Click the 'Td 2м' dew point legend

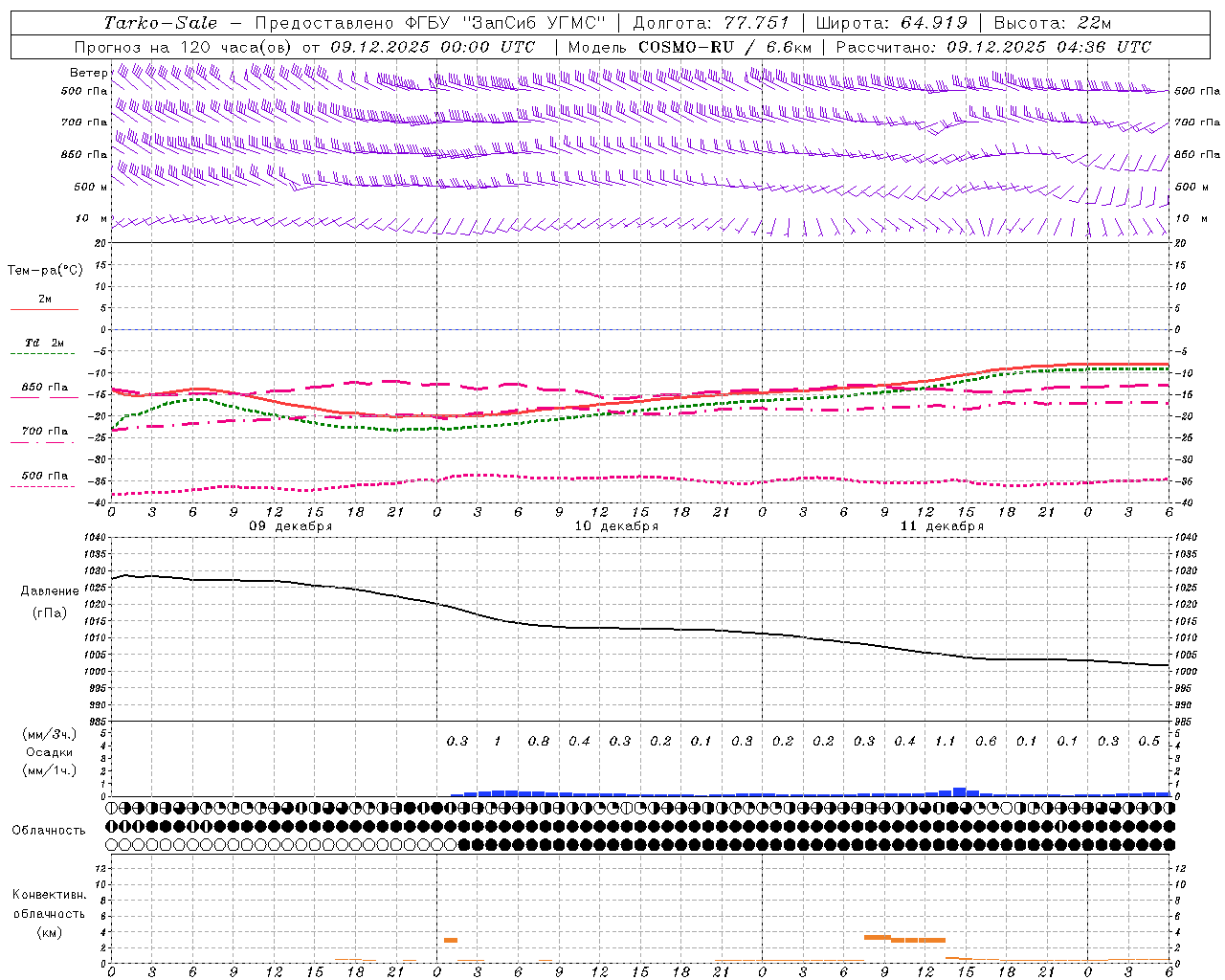click(45, 343)
